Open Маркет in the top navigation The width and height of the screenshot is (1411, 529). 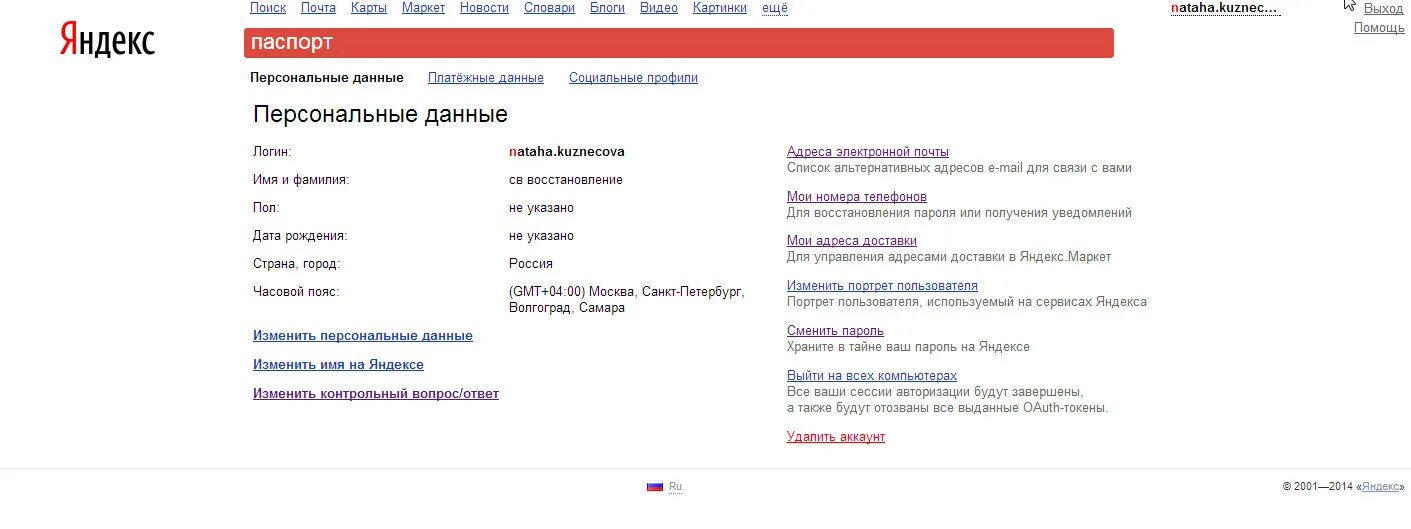423,8
